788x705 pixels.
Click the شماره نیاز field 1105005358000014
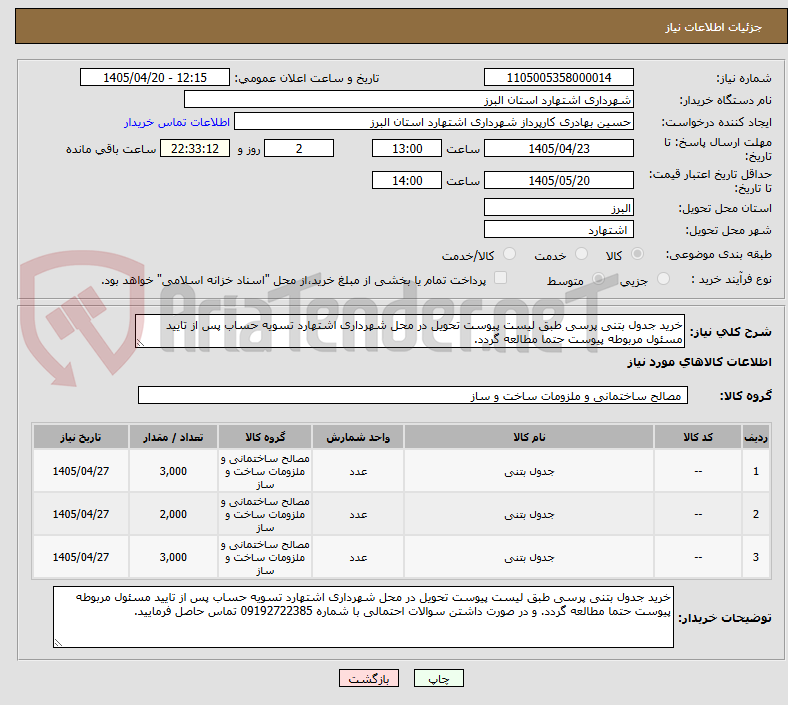tap(558, 78)
